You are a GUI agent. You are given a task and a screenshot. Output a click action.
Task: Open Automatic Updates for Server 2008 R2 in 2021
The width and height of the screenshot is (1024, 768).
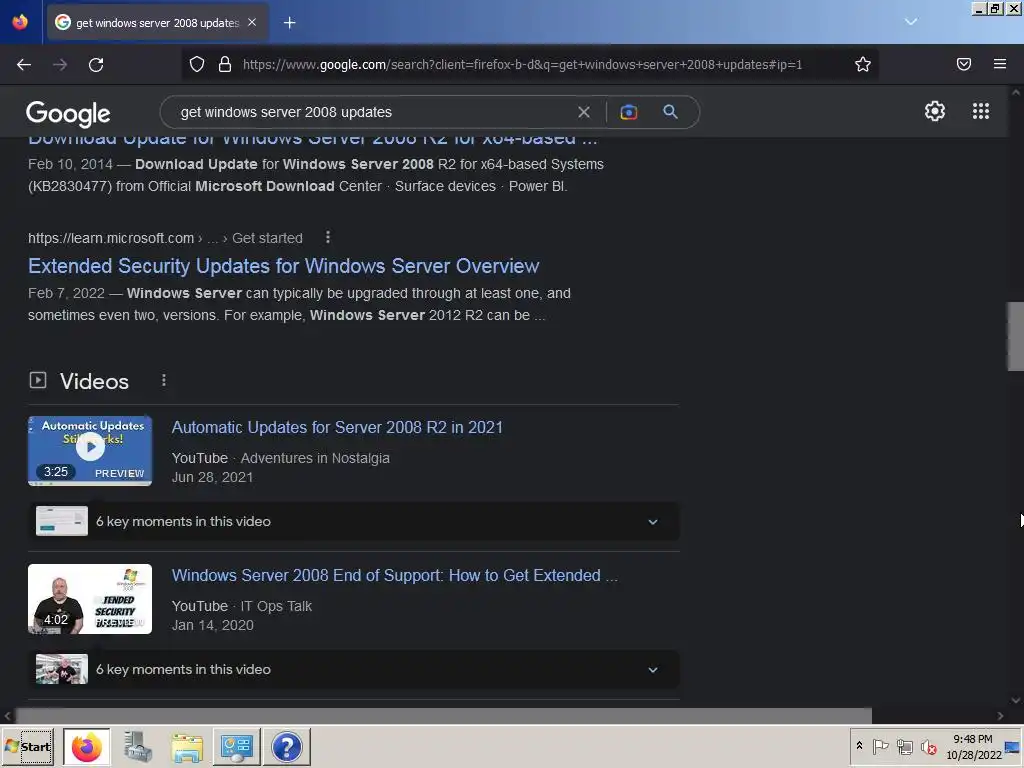pyautogui.click(x=337, y=427)
